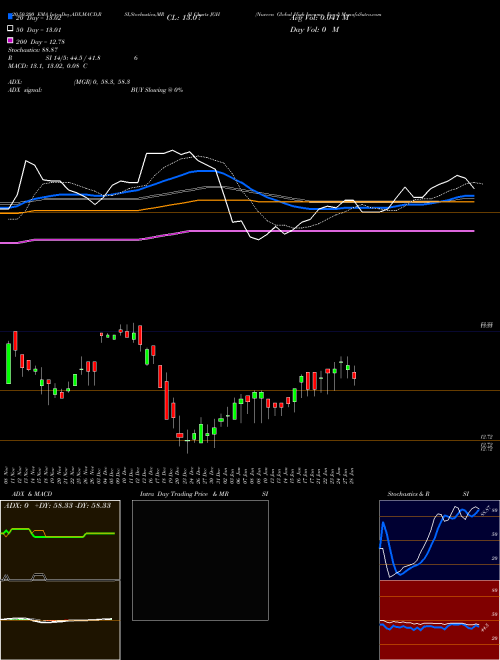Click the 'SI 14/3: 44.5 / 41.8' reading
The height and width of the screenshot is (660, 500).
tap(73, 58)
